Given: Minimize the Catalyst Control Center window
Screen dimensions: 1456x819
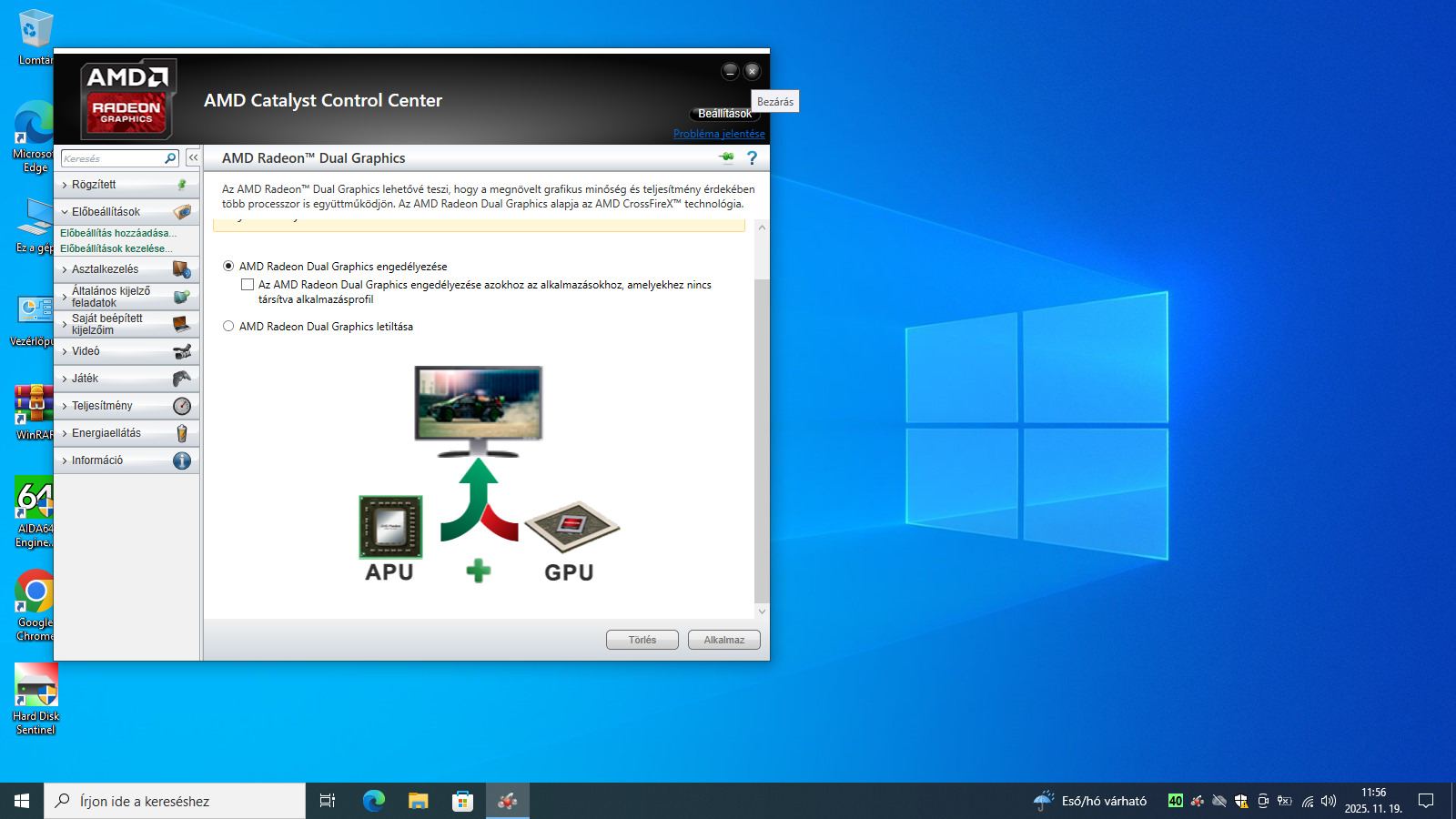Looking at the screenshot, I should coord(730,71).
